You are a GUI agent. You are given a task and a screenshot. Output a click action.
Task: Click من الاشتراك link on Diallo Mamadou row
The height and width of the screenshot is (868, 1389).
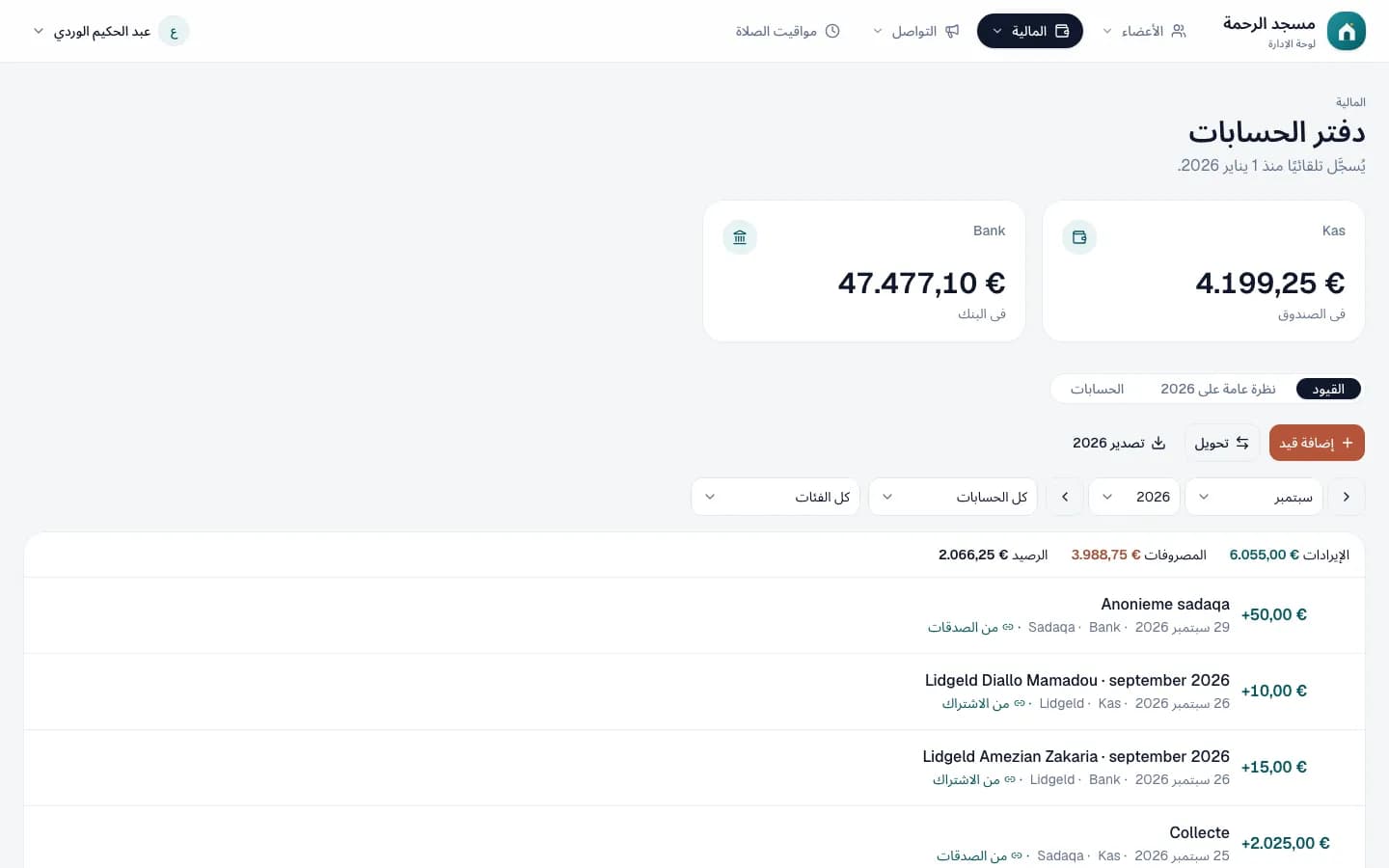[984, 703]
